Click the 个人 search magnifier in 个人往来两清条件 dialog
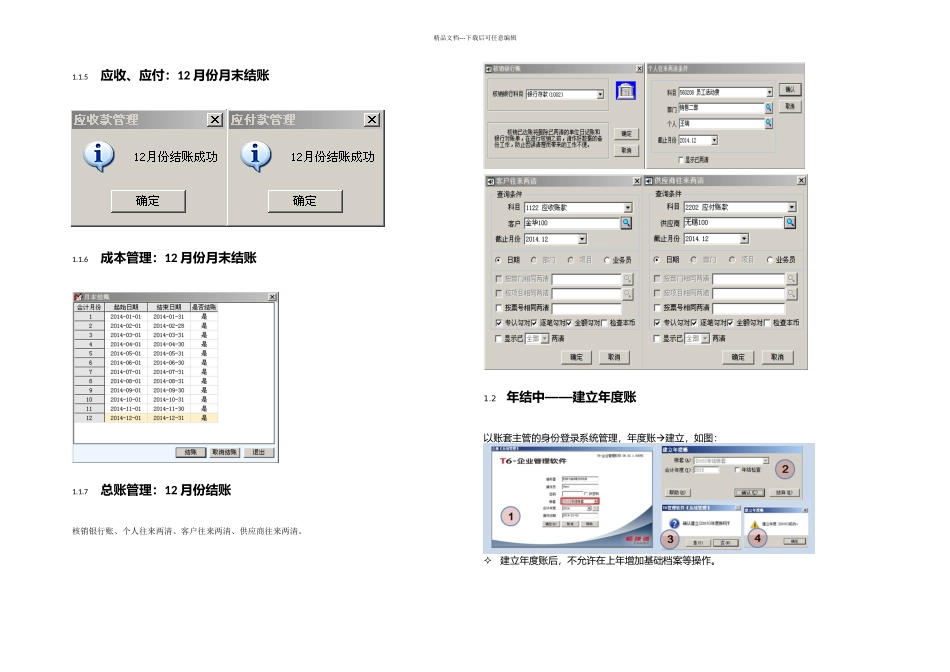Image resolution: width=950 pixels, height=672 pixels. point(769,123)
